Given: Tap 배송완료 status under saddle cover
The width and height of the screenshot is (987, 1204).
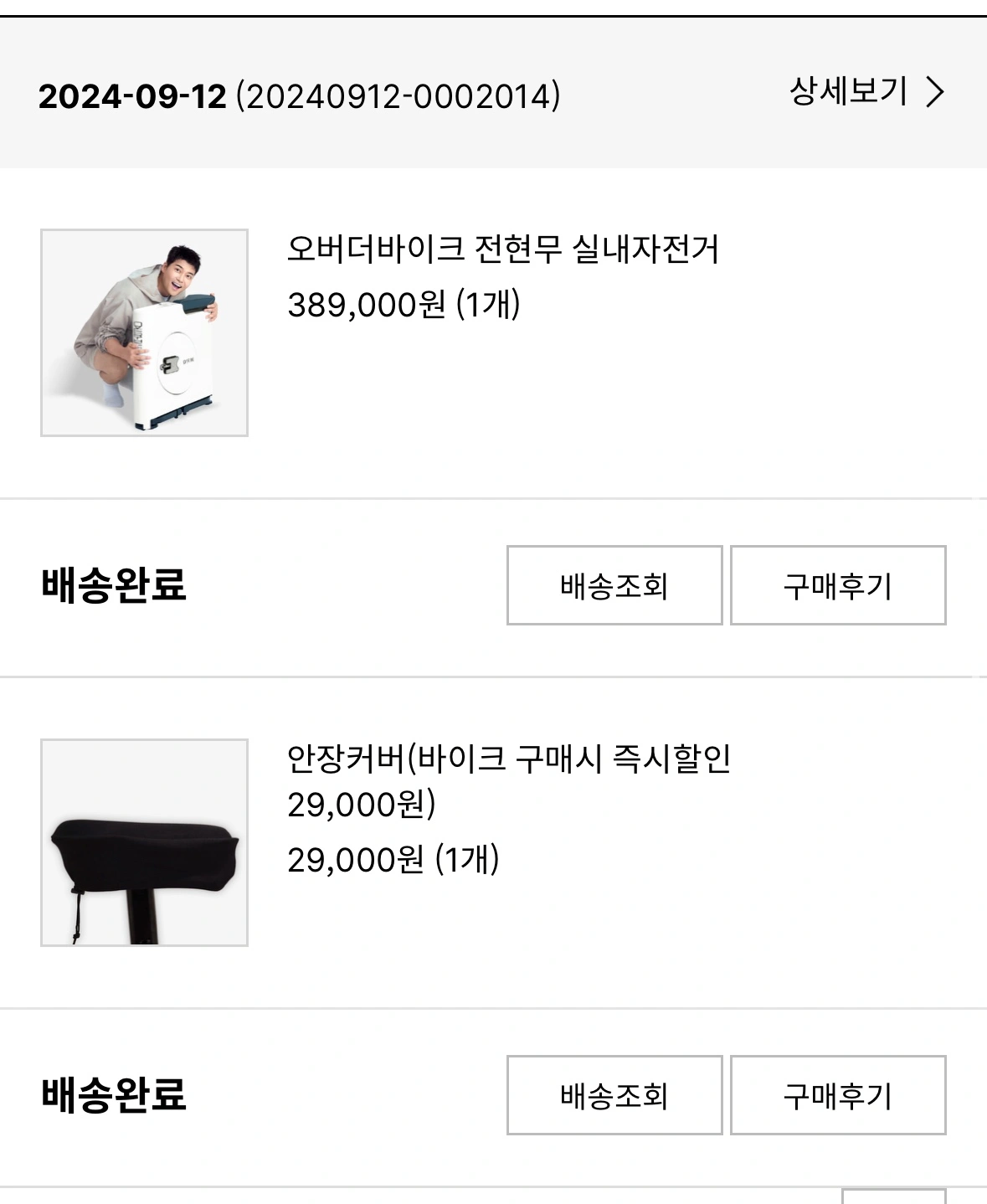Looking at the screenshot, I should click(x=114, y=1094).
